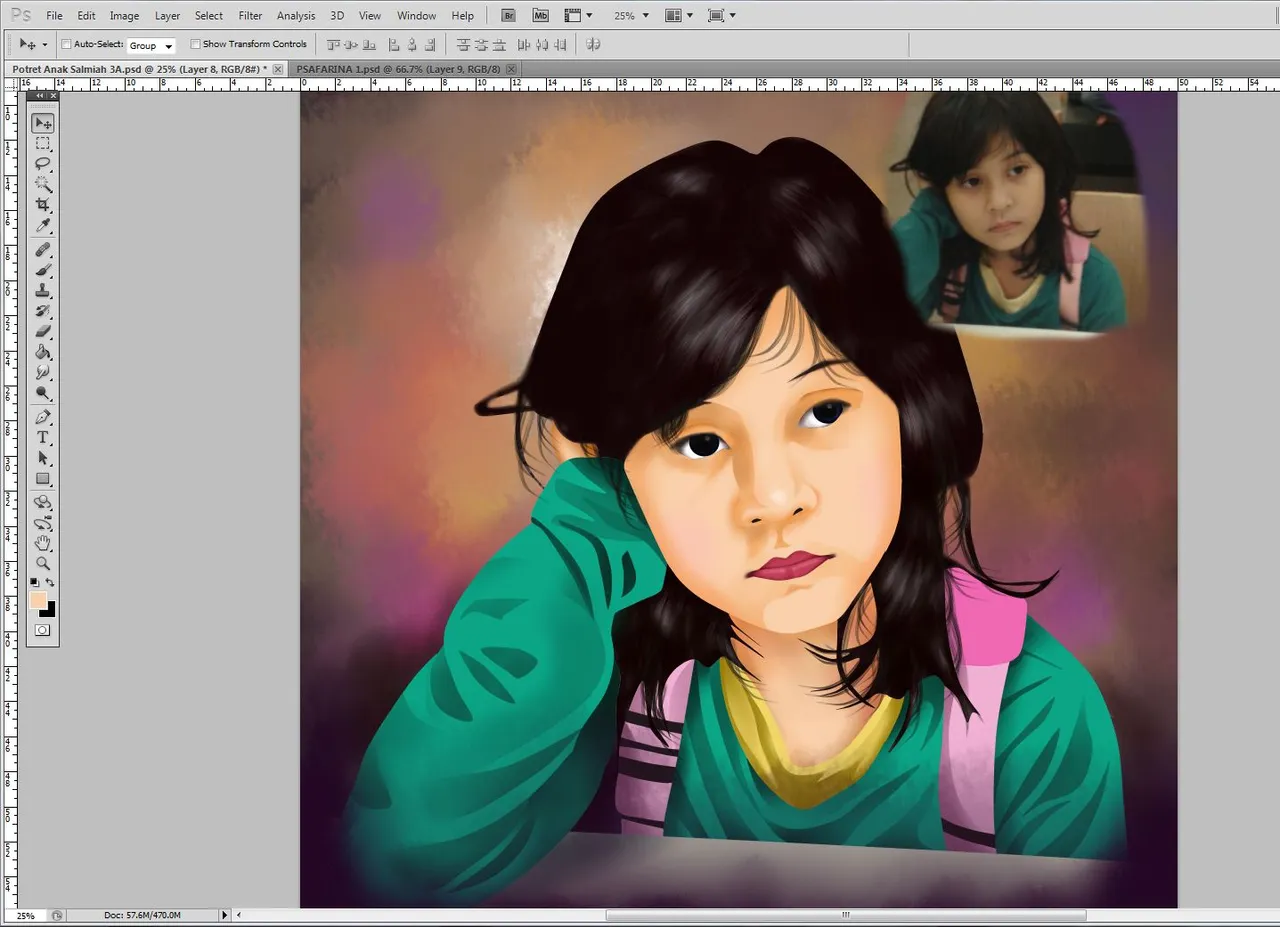Open the foreground color picker swatch
The width and height of the screenshot is (1280, 927).
point(37,599)
